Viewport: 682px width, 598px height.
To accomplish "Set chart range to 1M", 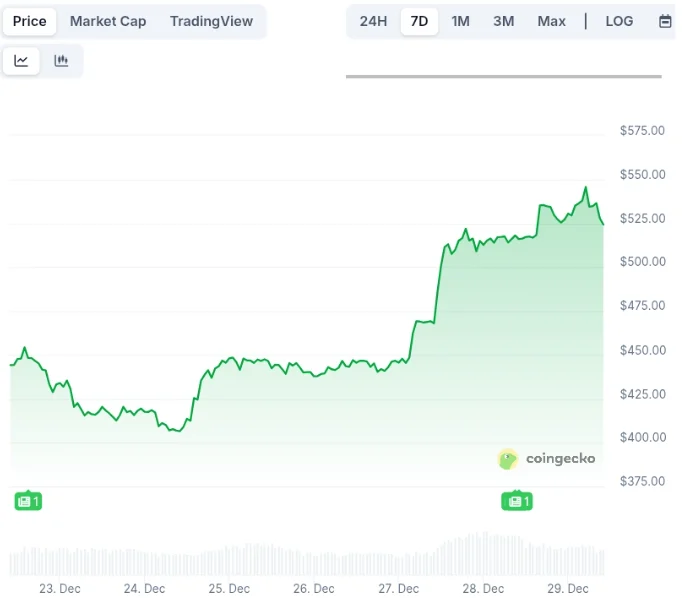I will click(x=460, y=21).
